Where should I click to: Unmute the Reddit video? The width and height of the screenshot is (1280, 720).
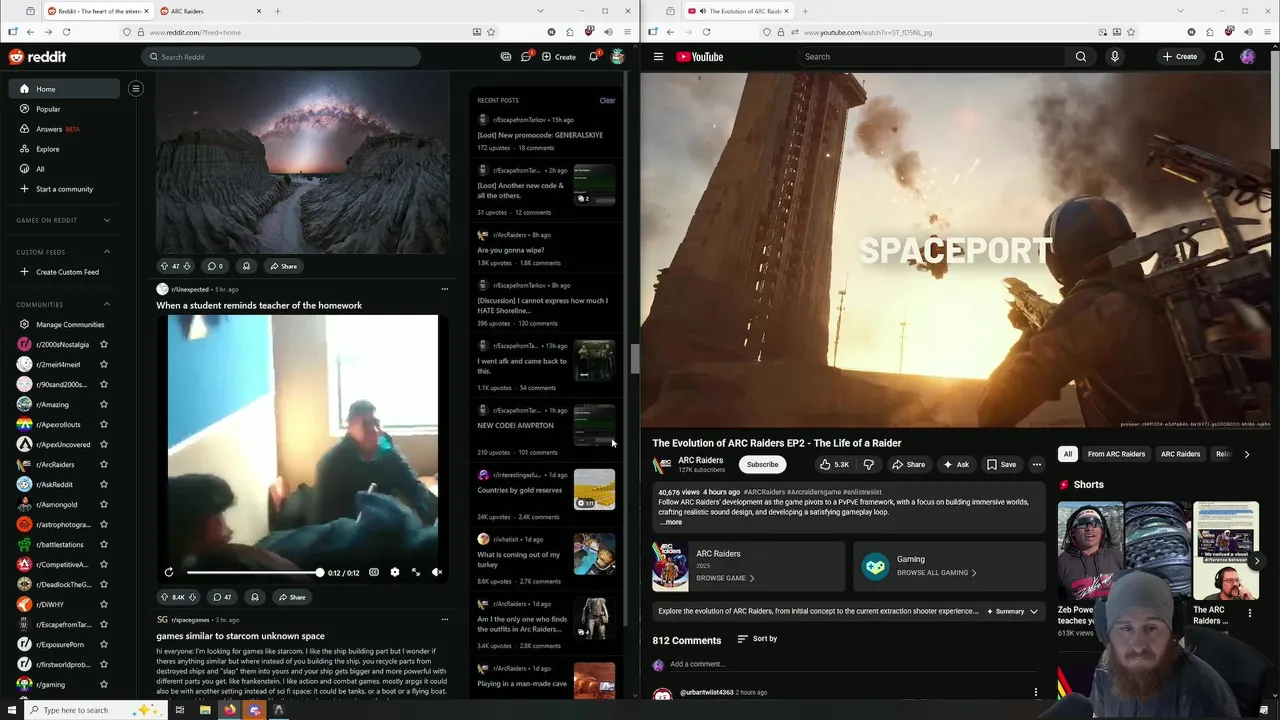pyautogui.click(x=437, y=572)
